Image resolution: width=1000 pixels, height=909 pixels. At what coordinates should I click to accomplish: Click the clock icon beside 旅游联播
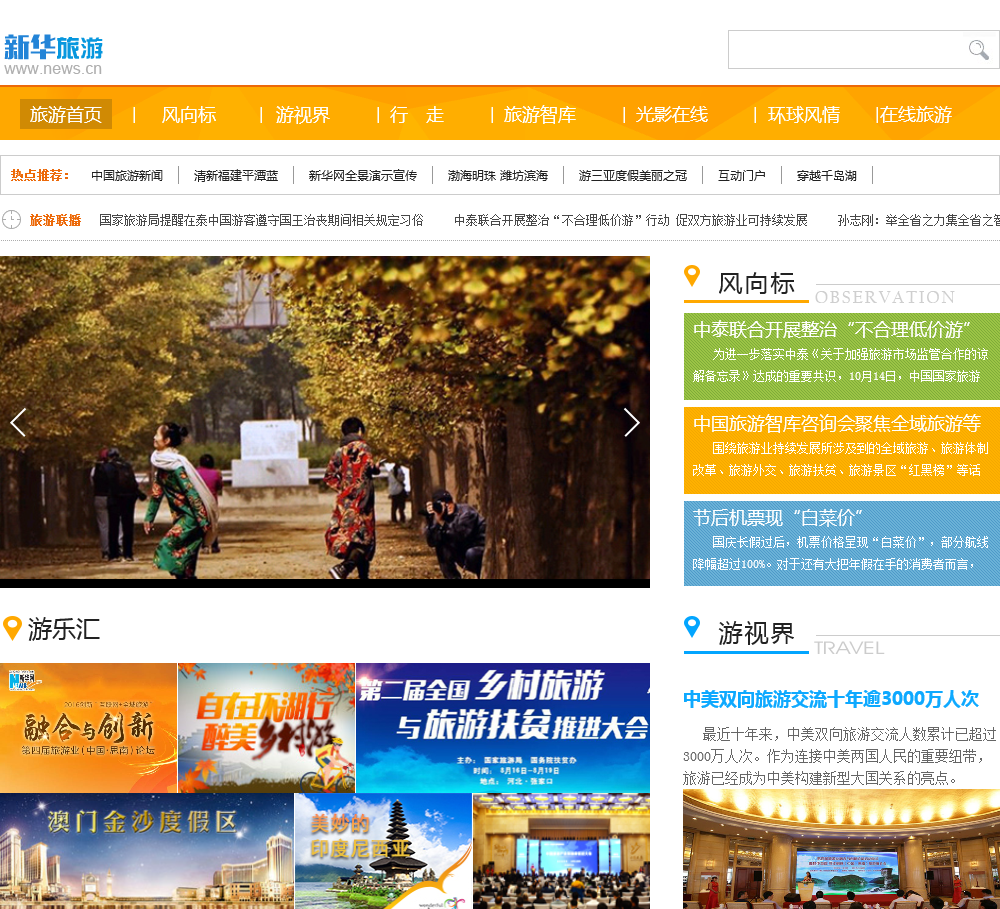point(11,220)
